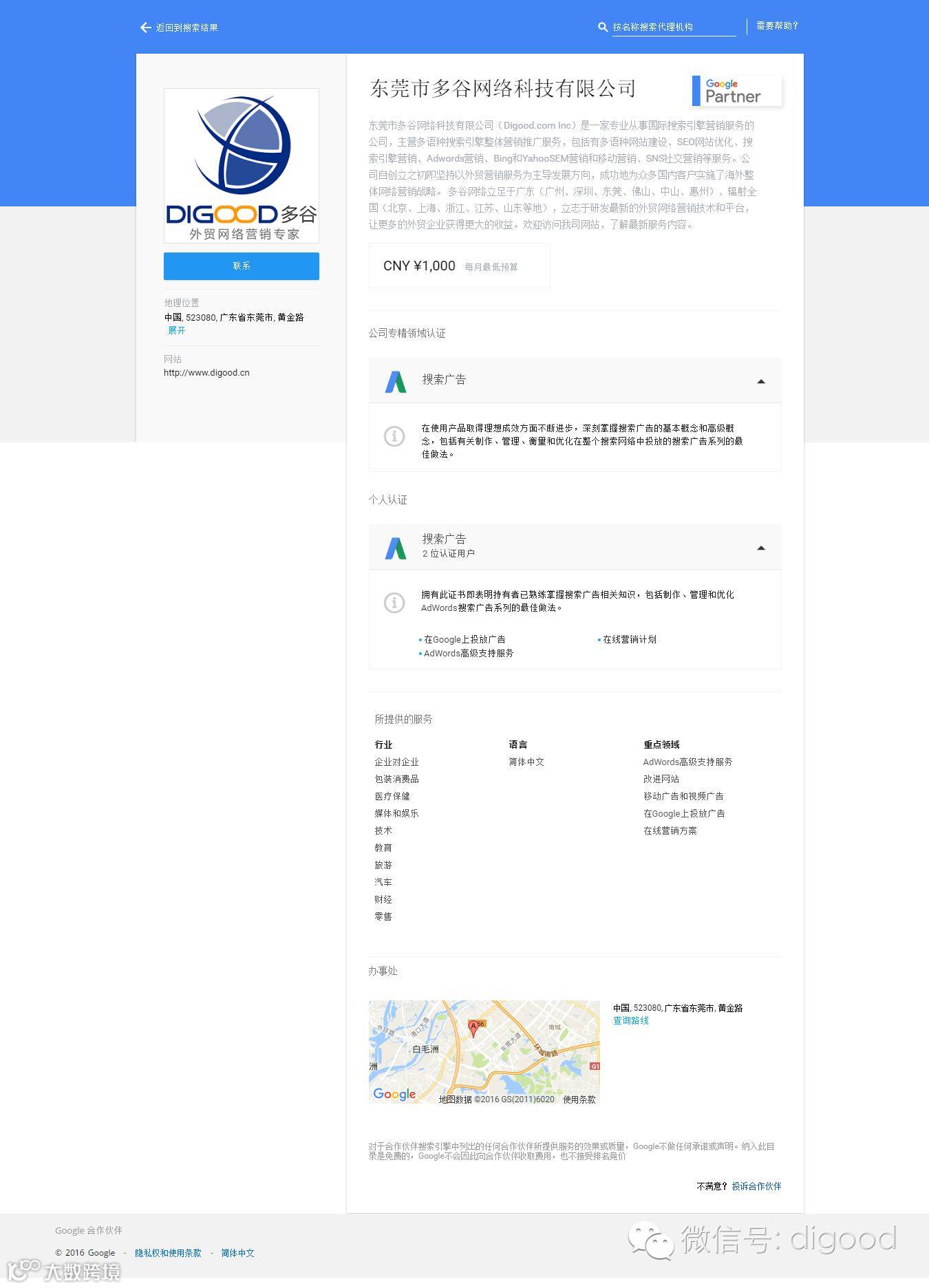
Task: Expand location details via 展开
Action: 177,330
